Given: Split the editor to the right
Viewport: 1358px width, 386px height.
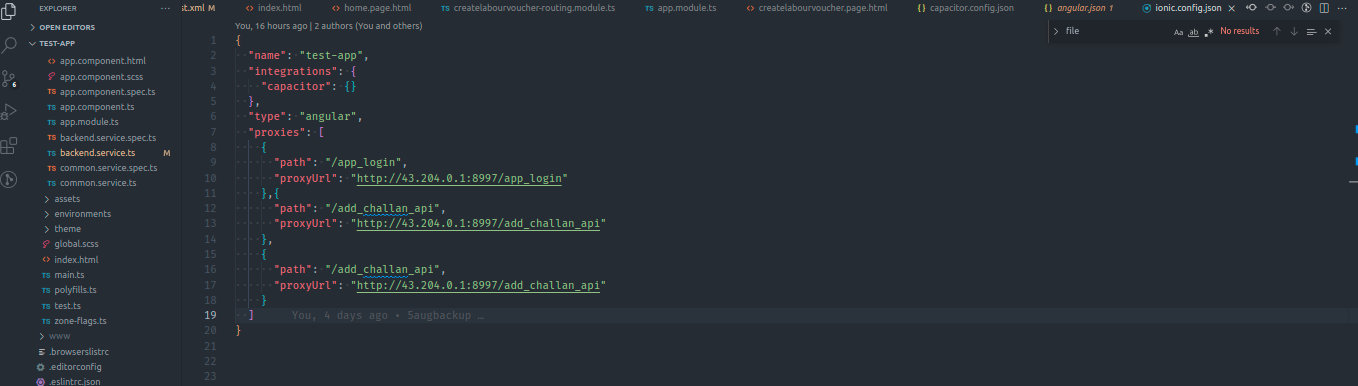Looking at the screenshot, I should pyautogui.click(x=1324, y=8).
